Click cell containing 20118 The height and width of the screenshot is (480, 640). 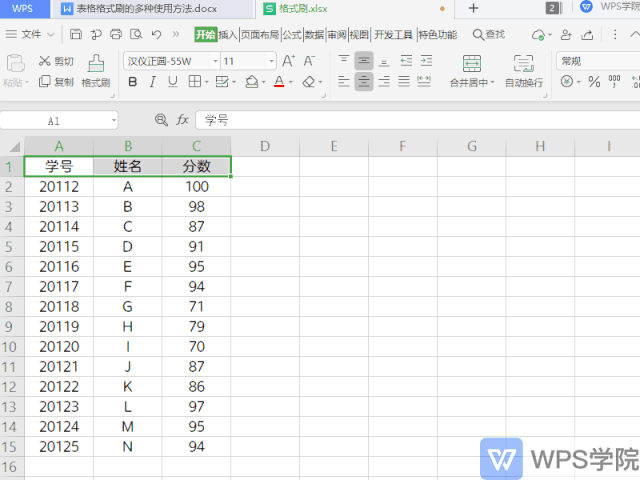59,307
